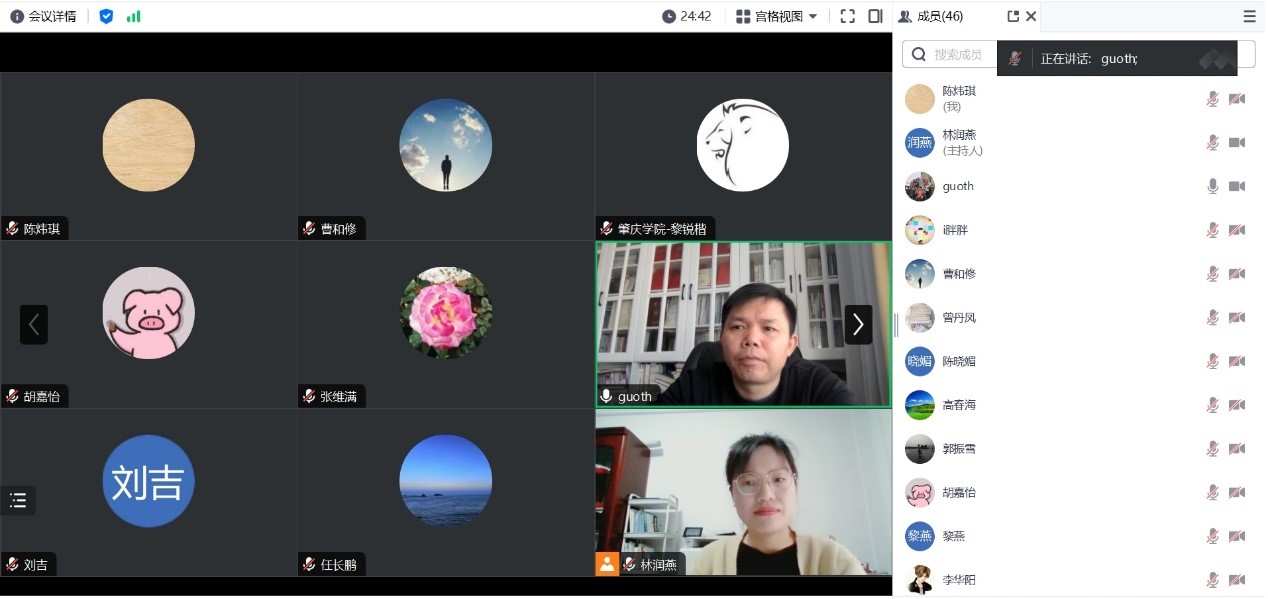Toggle camera icon for 林润燕 in list
Screen dimensions: 1268x599
(x=1237, y=142)
